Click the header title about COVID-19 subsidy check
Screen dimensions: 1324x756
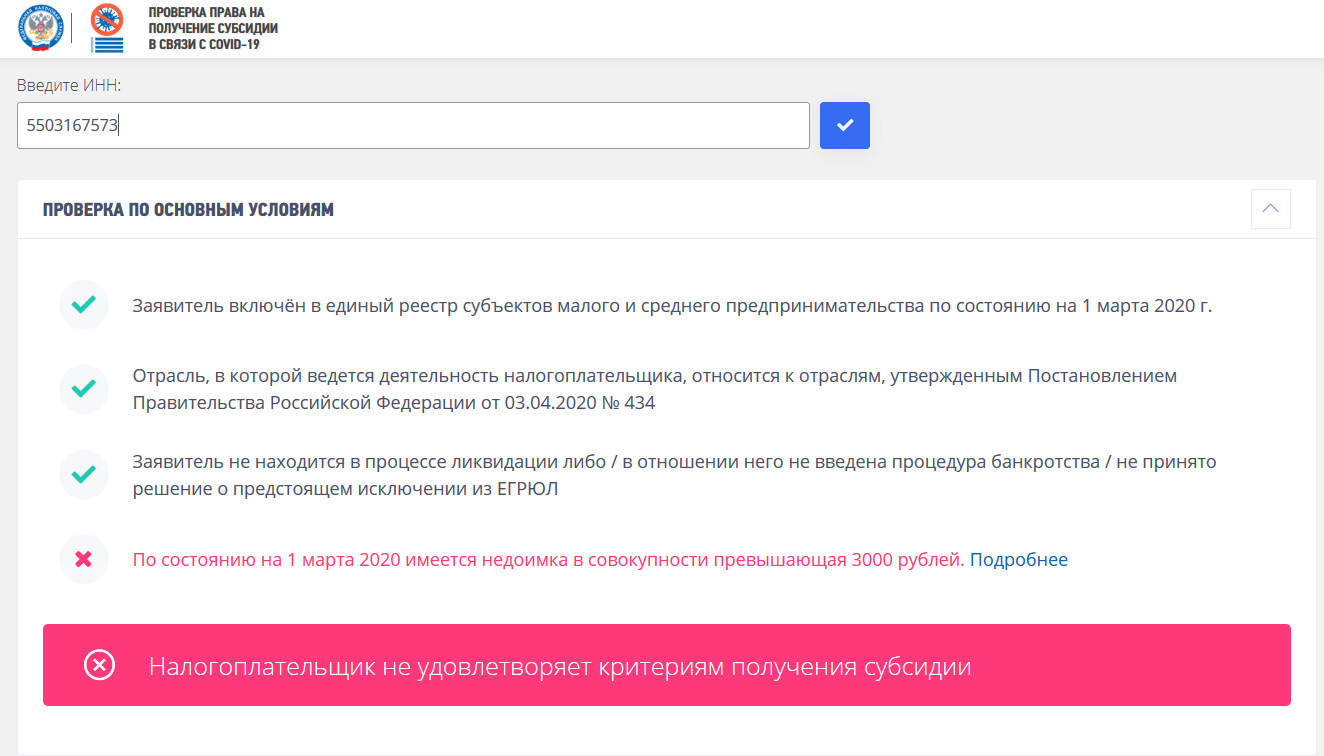coord(213,28)
